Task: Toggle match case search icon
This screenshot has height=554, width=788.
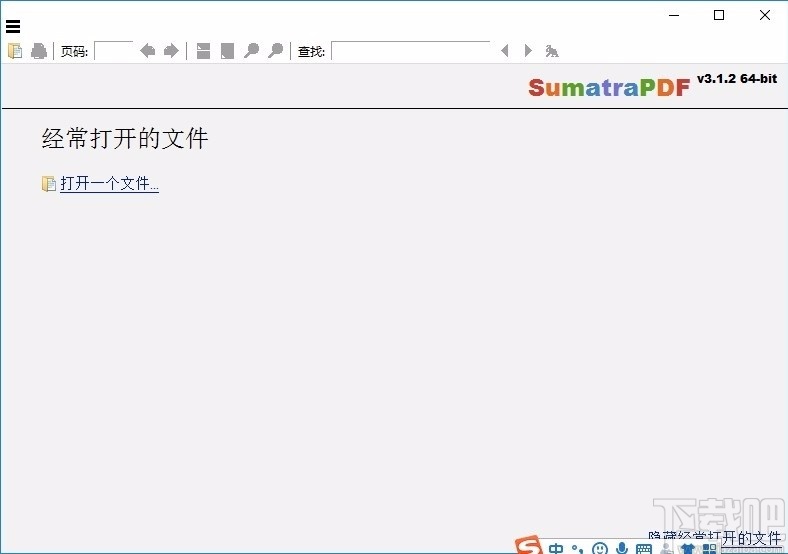Action: coord(552,51)
